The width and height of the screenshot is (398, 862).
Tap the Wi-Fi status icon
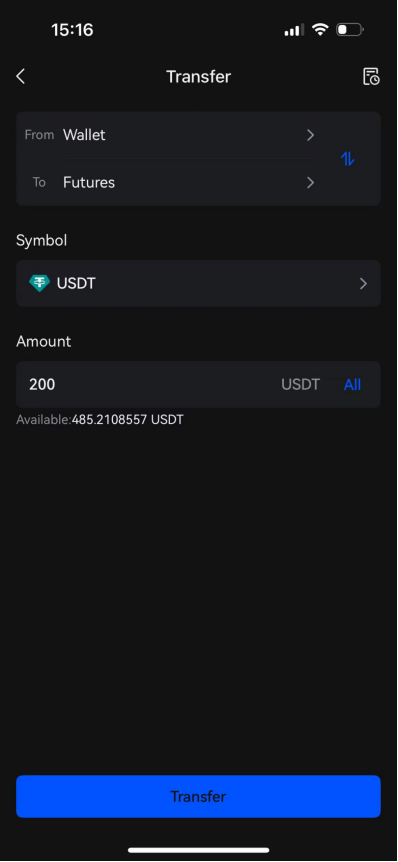pyautogui.click(x=319, y=30)
